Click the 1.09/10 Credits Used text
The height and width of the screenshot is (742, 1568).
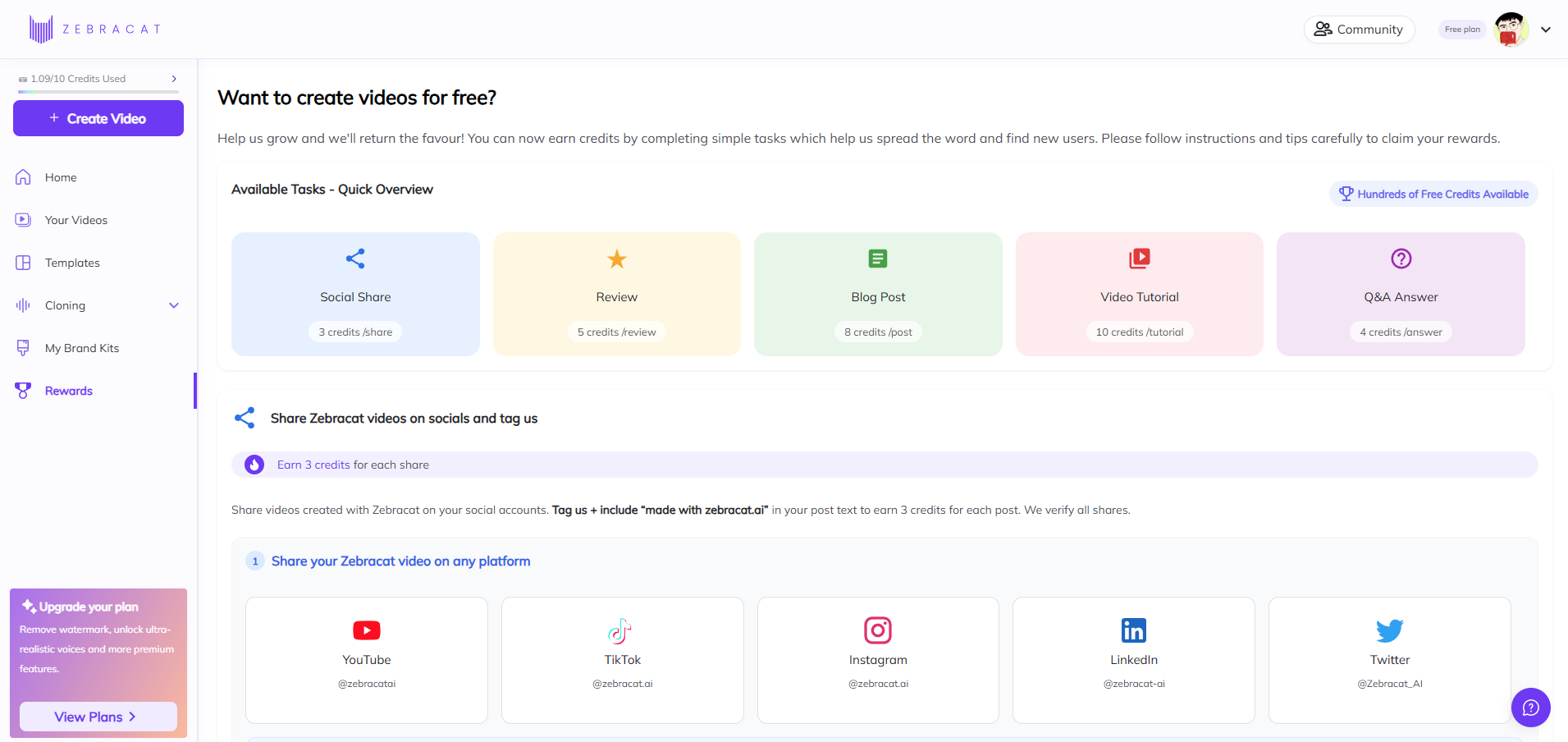point(78,79)
